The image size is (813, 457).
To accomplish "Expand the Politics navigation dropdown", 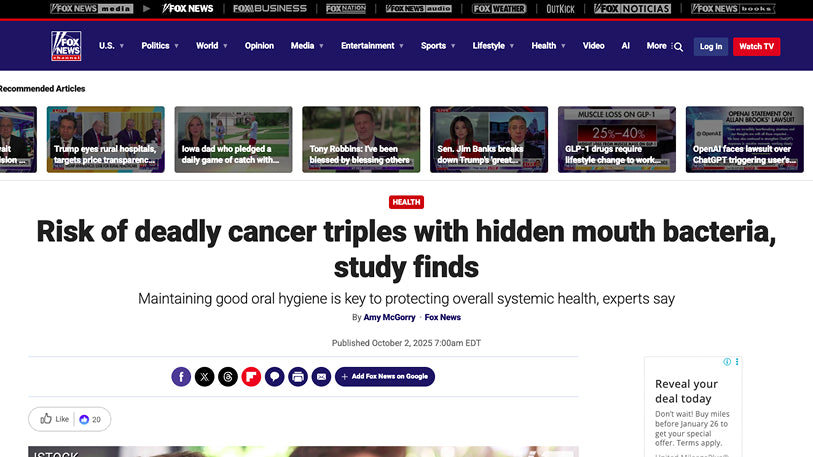I will tap(160, 46).
